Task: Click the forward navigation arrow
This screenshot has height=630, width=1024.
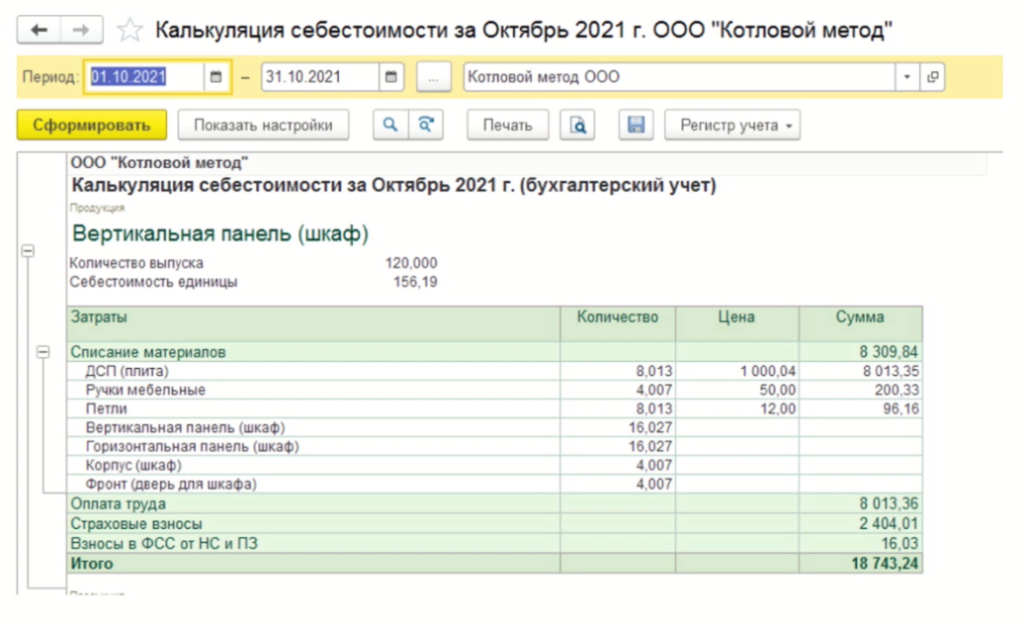Action: (x=82, y=30)
